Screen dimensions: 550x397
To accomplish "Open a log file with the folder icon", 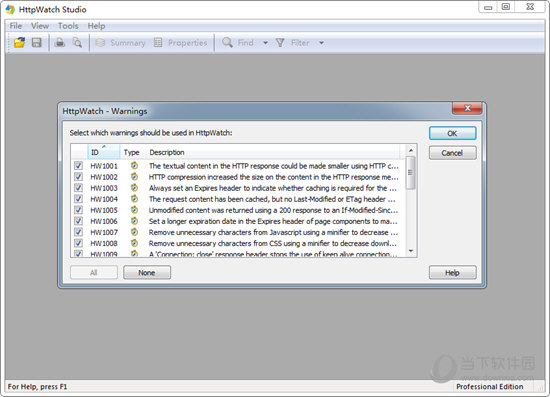I will pos(19,43).
